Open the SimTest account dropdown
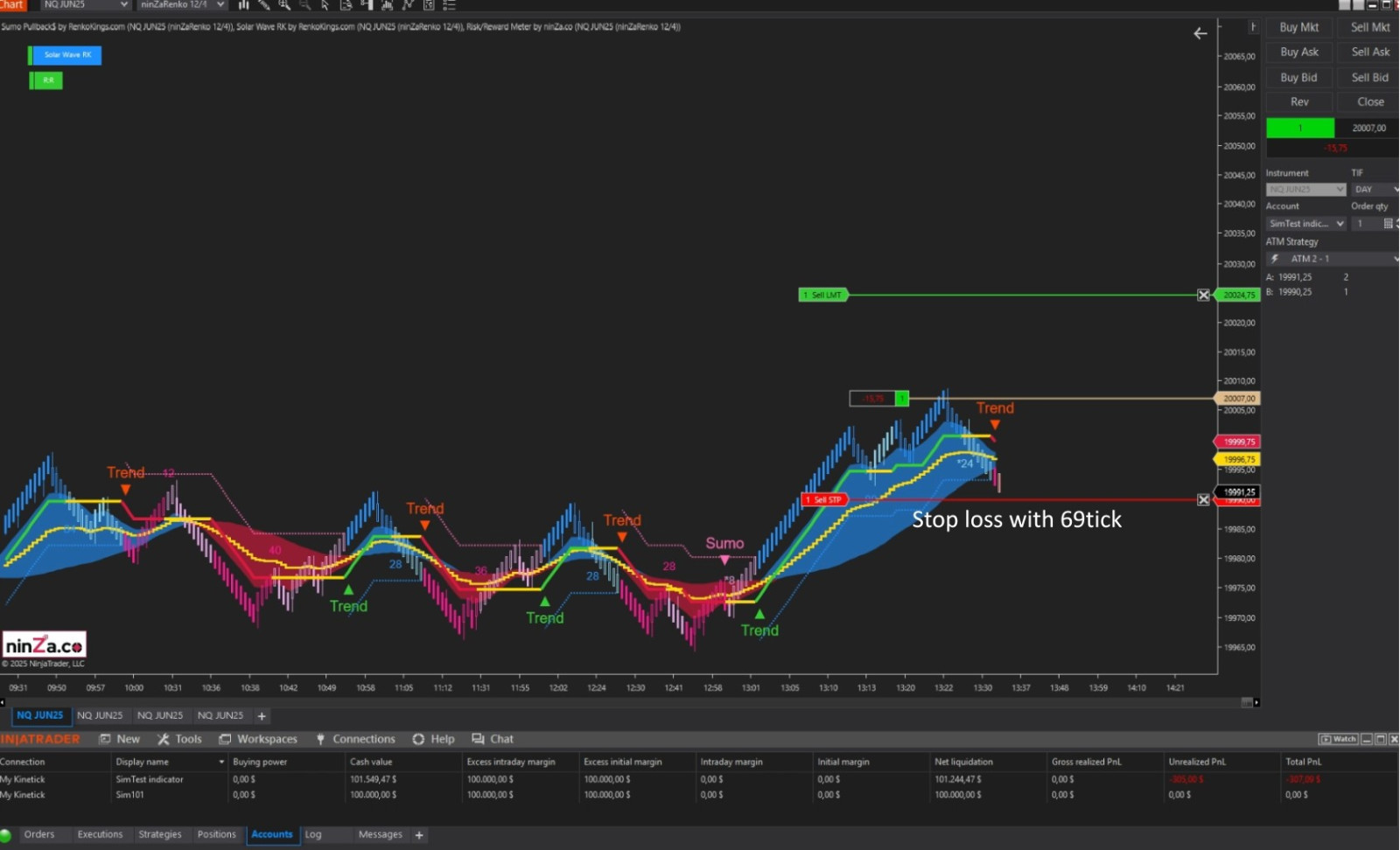The width and height of the screenshot is (1400, 850). click(x=1305, y=224)
